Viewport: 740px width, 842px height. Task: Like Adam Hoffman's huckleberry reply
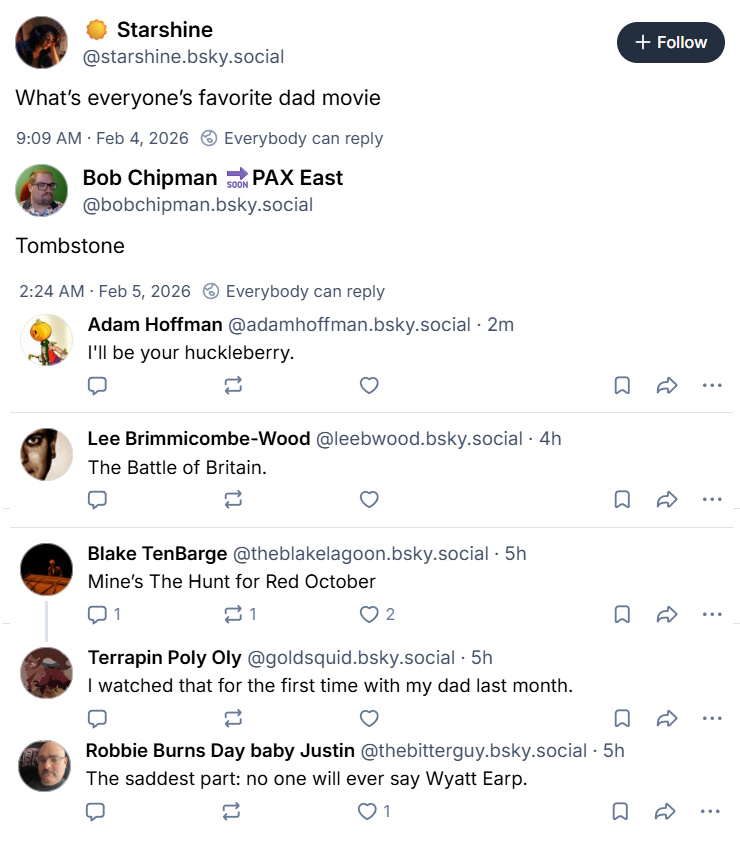coord(369,385)
